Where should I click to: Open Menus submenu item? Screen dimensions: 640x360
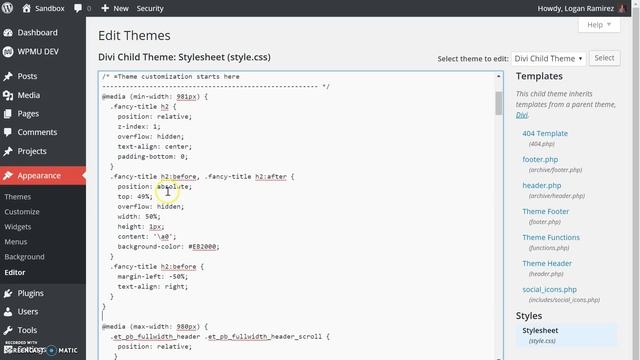tap(16, 242)
